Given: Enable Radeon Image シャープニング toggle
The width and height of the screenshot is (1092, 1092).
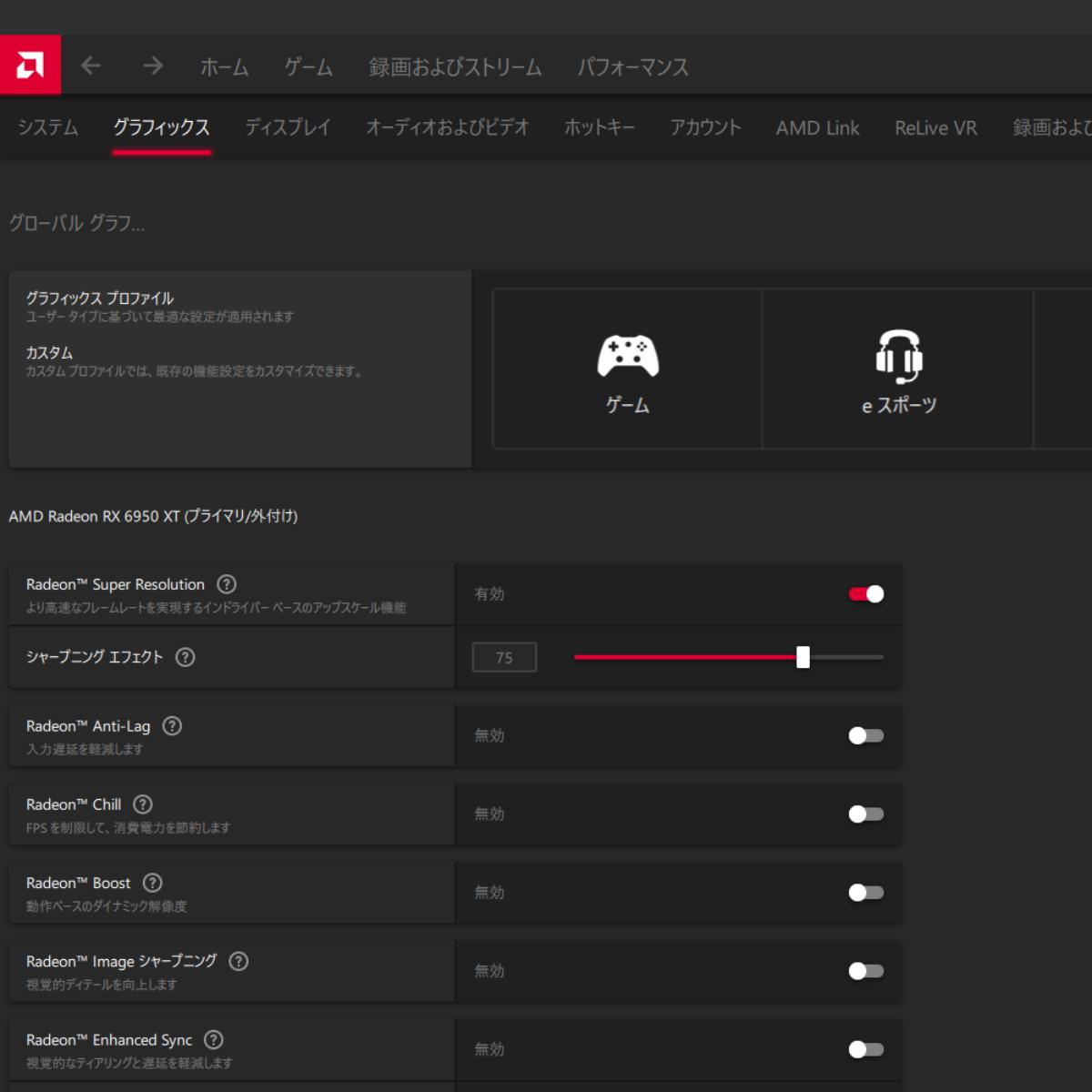Looking at the screenshot, I should click(x=866, y=971).
